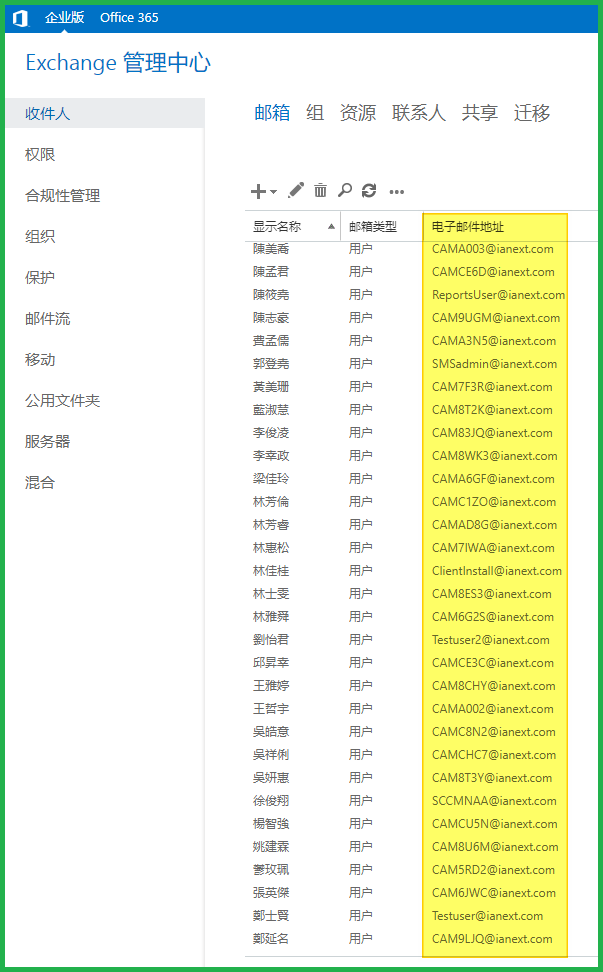This screenshot has height=972, width=603.
Task: Switch to the 资源 tab
Action: 358,113
